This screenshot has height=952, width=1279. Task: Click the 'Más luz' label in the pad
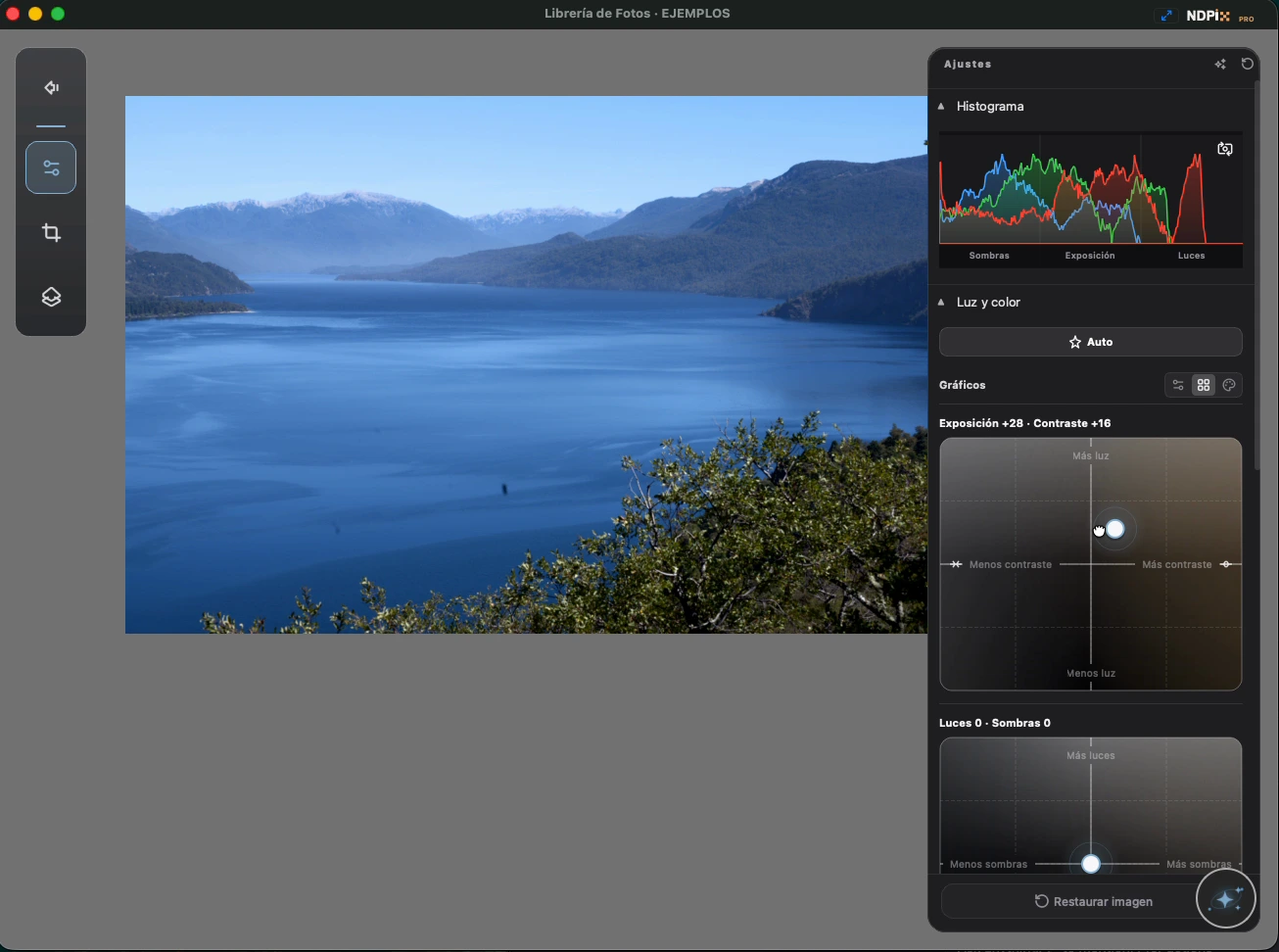1091,456
